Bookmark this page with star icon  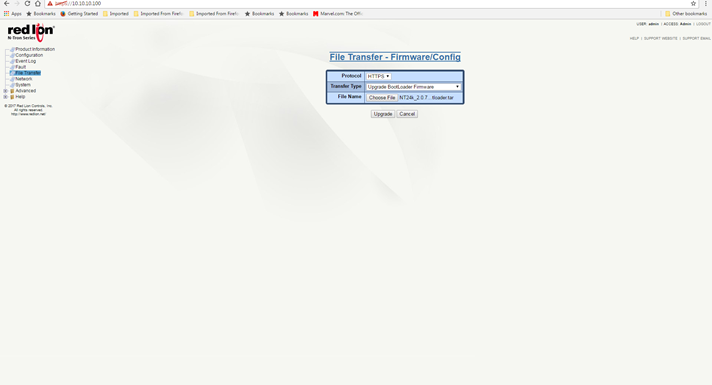[693, 4]
